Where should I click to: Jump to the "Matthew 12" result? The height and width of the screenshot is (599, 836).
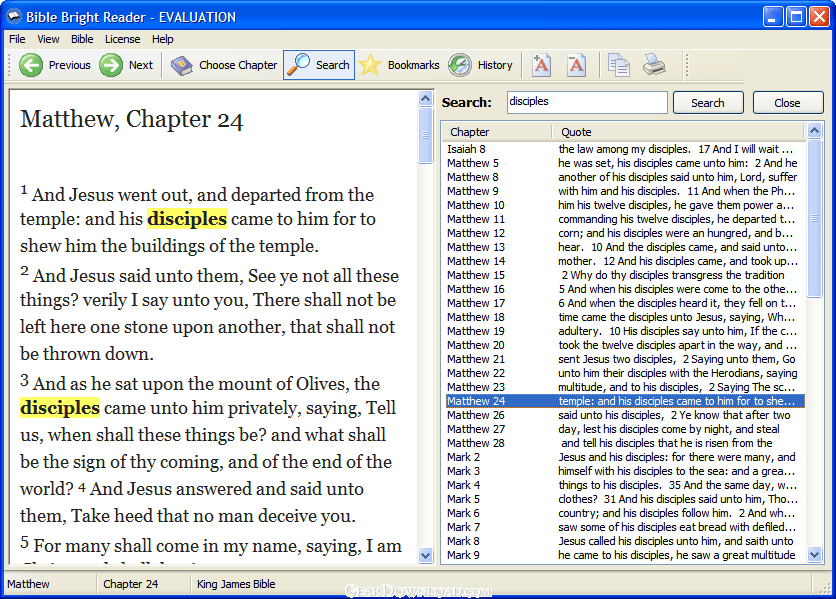(625, 233)
